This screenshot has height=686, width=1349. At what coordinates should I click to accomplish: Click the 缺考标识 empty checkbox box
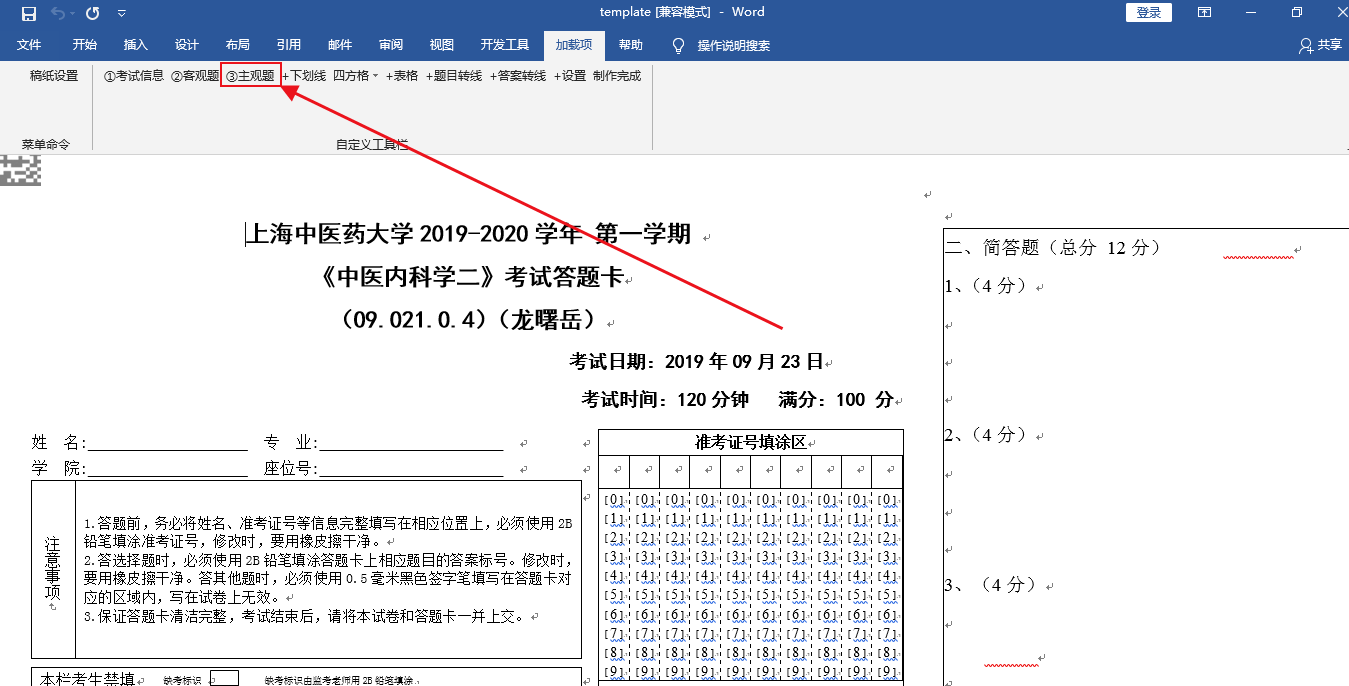[224, 679]
